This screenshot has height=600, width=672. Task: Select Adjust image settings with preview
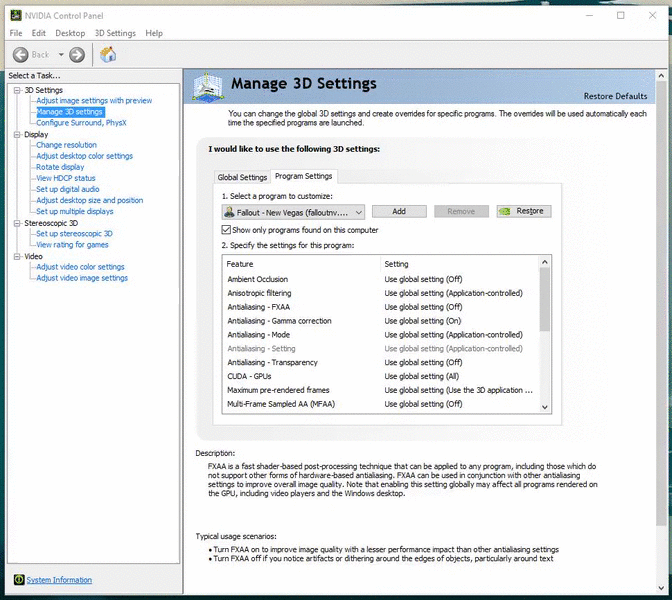point(94,101)
